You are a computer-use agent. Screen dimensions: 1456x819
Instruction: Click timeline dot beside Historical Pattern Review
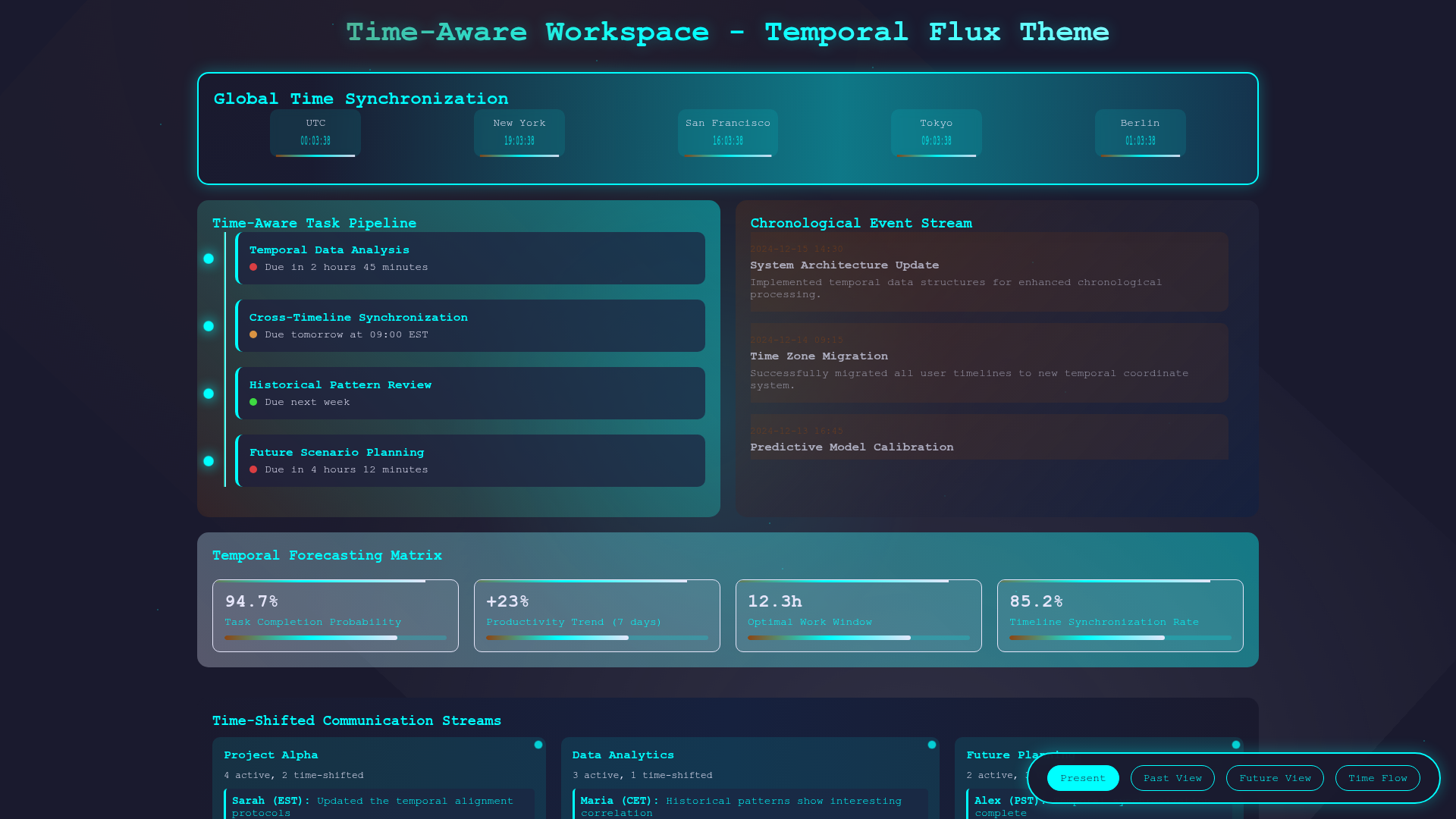tap(209, 394)
